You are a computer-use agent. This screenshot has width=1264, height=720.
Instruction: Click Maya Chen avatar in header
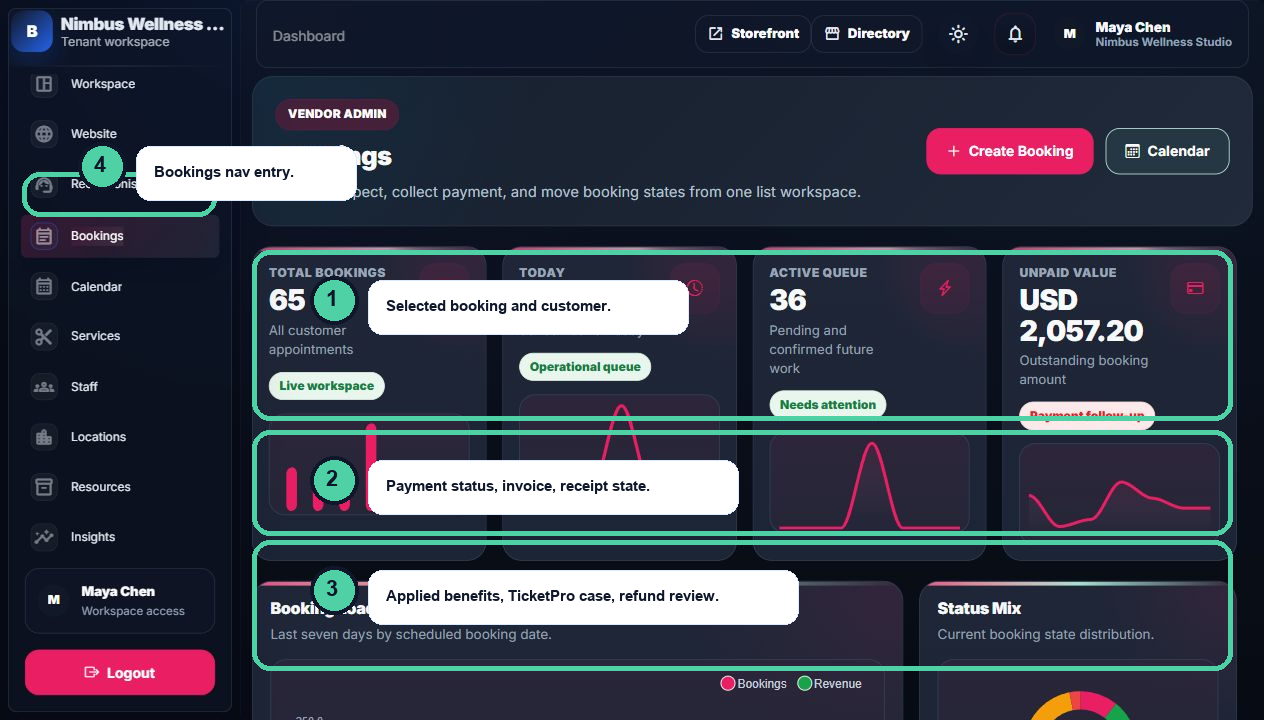(x=1070, y=34)
